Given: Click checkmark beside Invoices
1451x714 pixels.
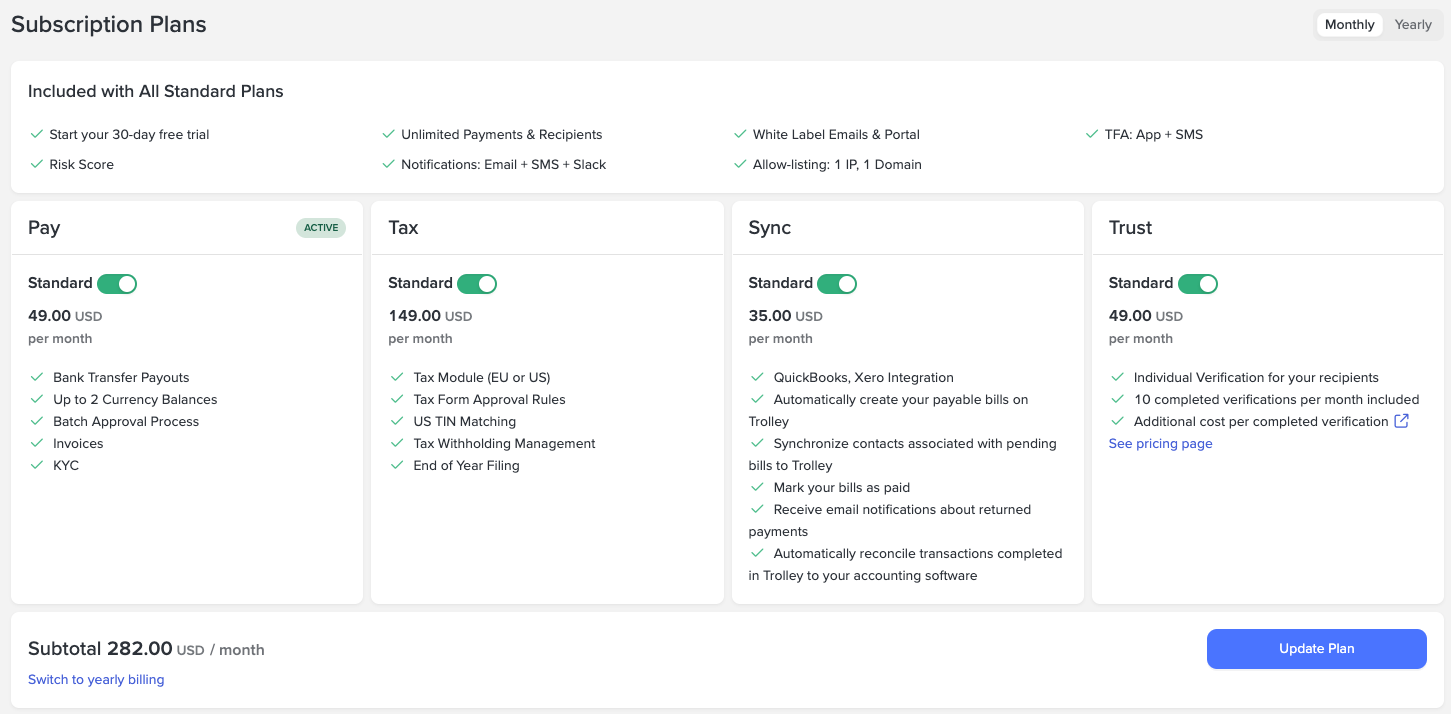Looking at the screenshot, I should [37, 443].
